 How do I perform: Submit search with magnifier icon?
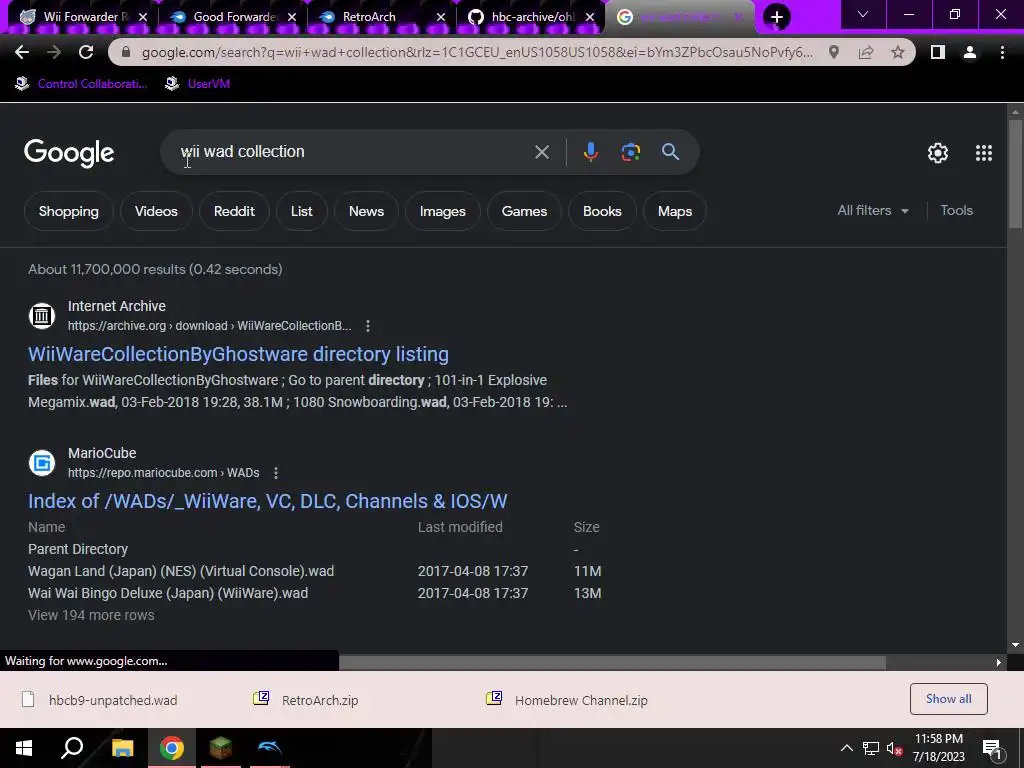(x=670, y=152)
